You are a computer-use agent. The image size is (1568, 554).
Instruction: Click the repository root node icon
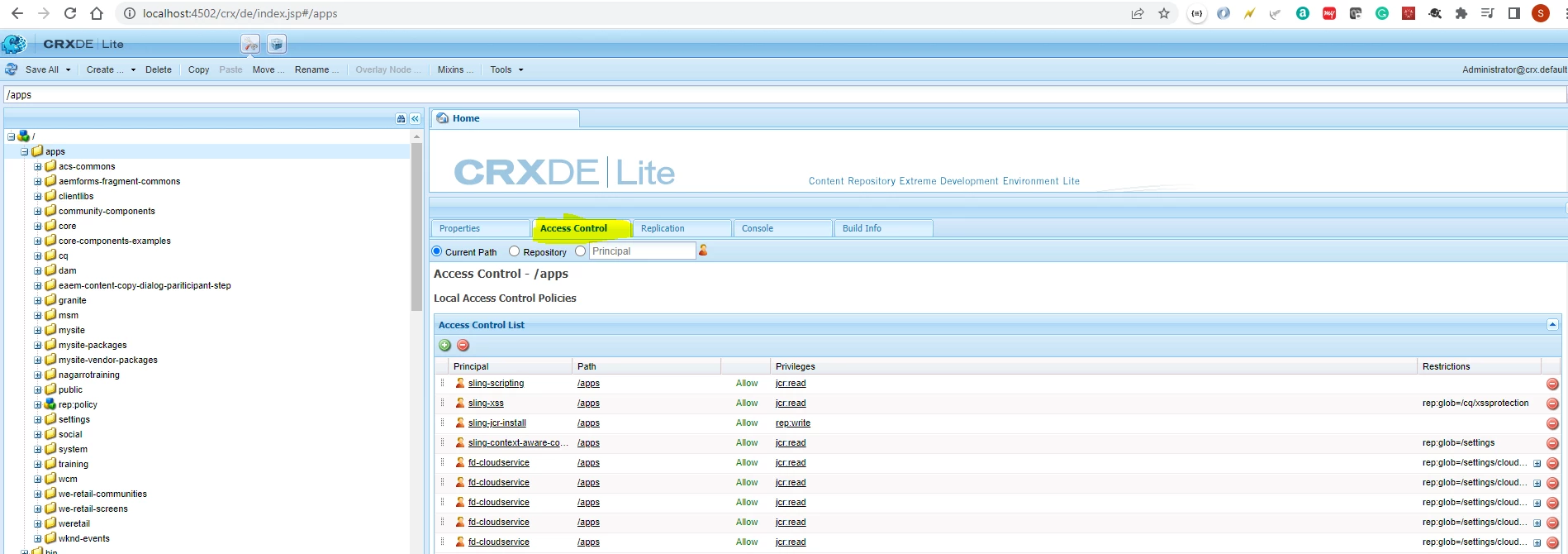pos(24,136)
